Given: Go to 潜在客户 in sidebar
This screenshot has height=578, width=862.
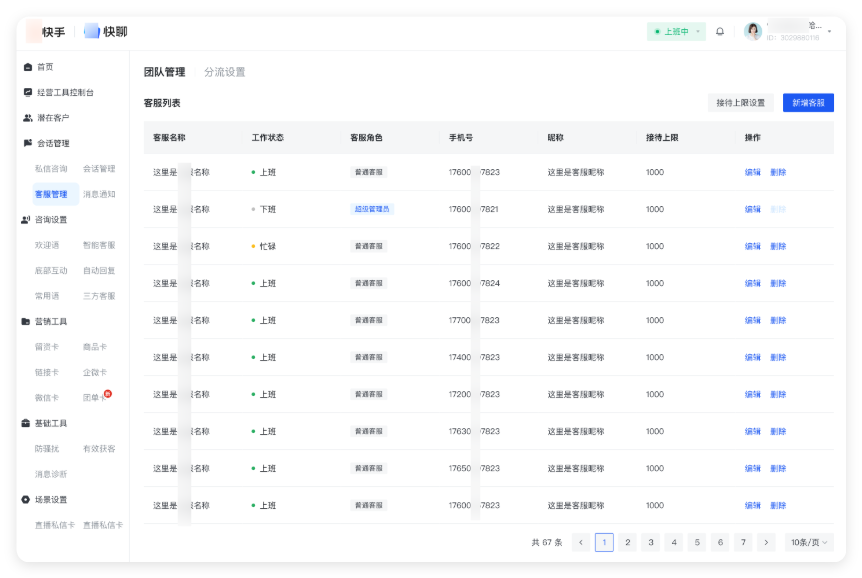Looking at the screenshot, I should click(52, 118).
